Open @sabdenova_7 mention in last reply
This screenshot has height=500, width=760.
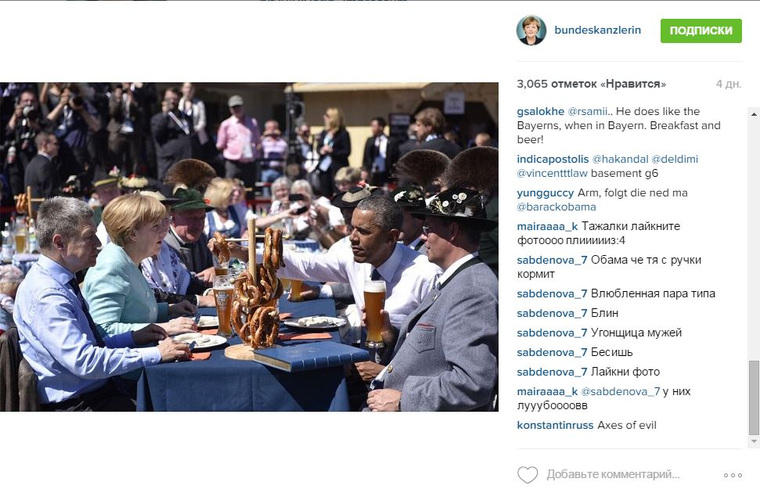click(620, 391)
